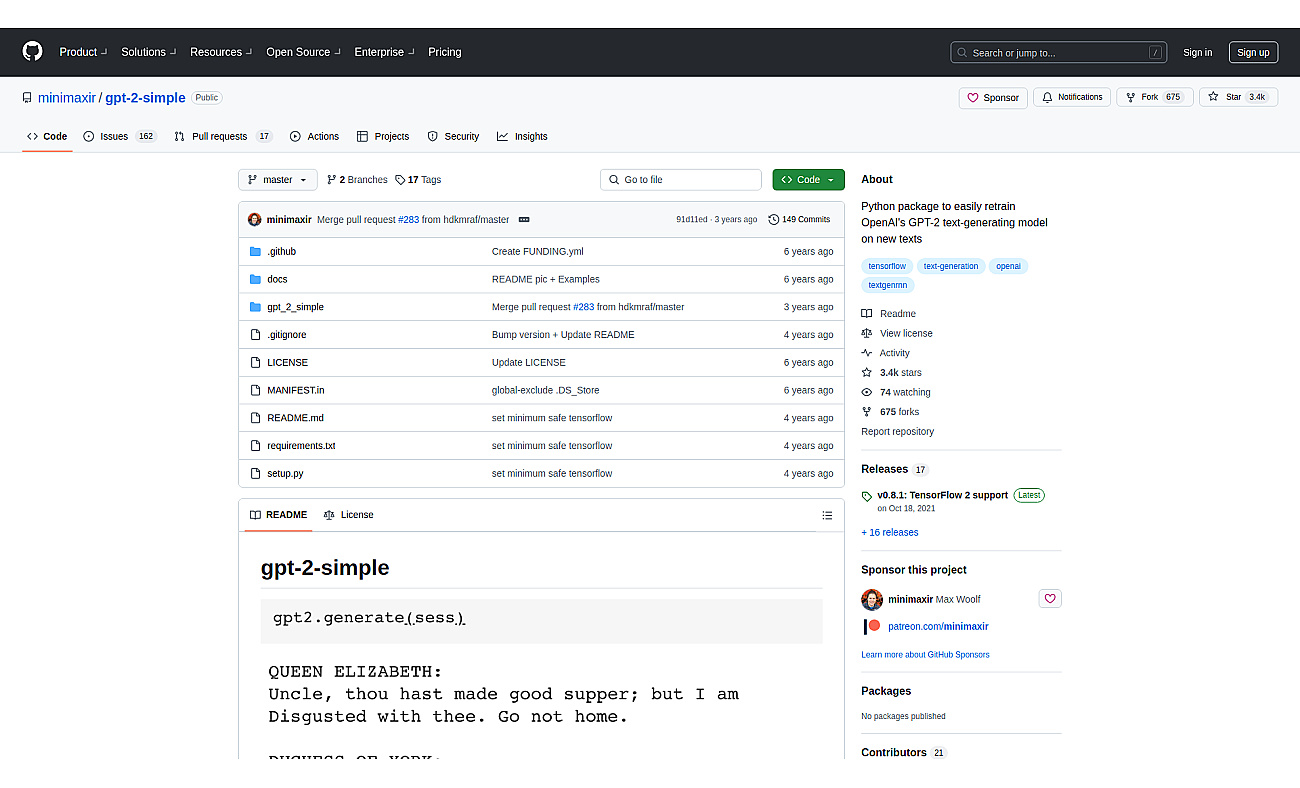The image size is (1300, 788).
Task: View the 3.4k stars link
Action: (892, 373)
